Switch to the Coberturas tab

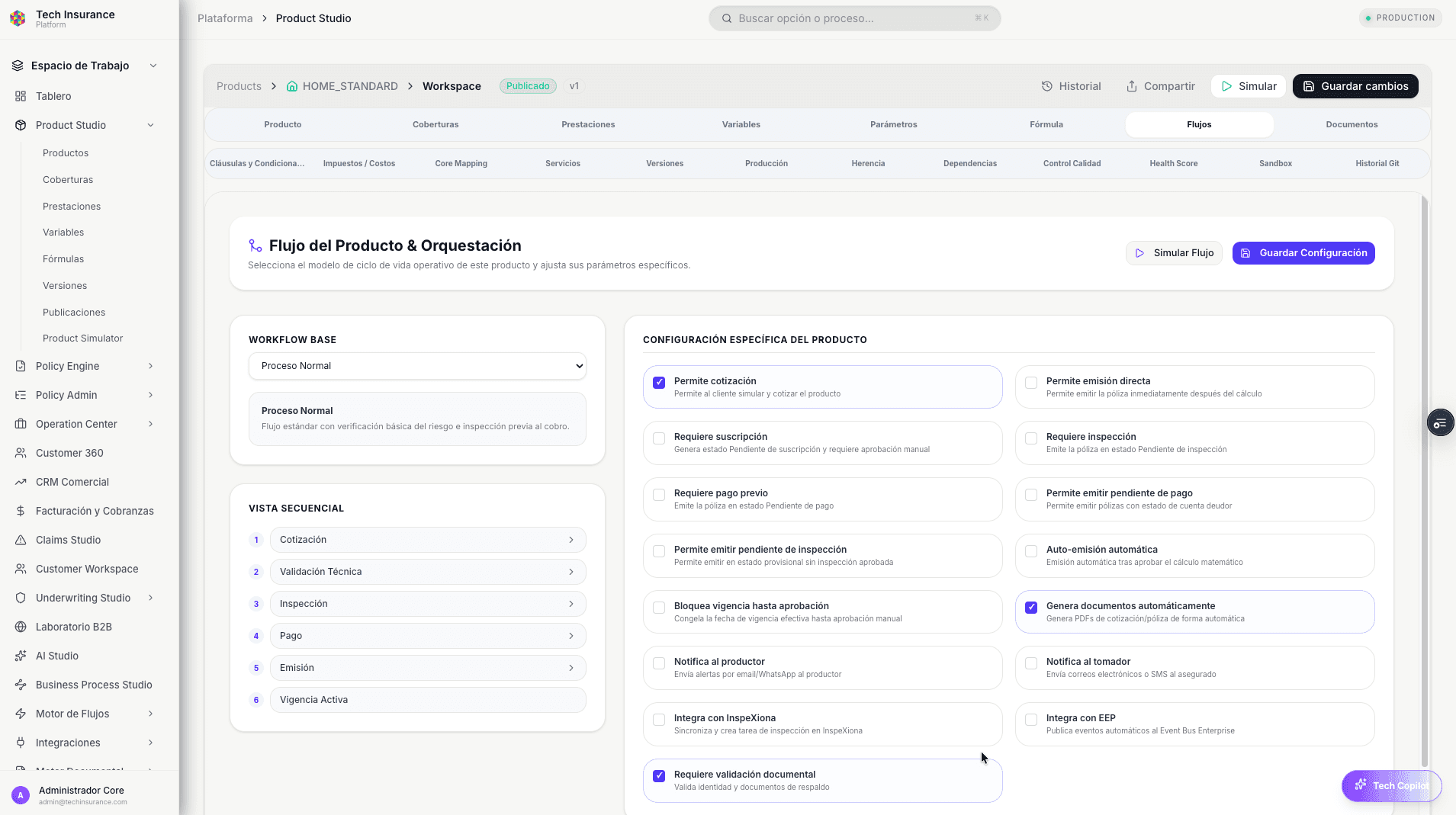click(436, 124)
